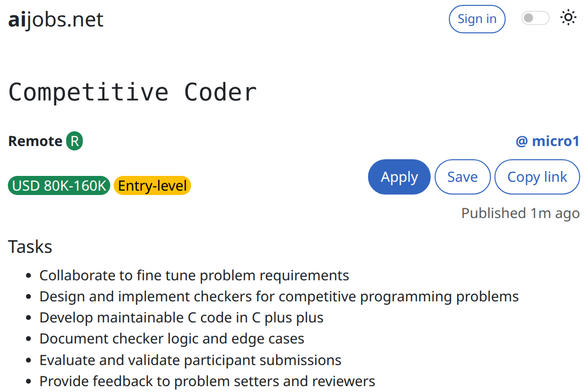Open the @ micro1 company link
Image resolution: width=588 pixels, height=392 pixels.
[548, 141]
